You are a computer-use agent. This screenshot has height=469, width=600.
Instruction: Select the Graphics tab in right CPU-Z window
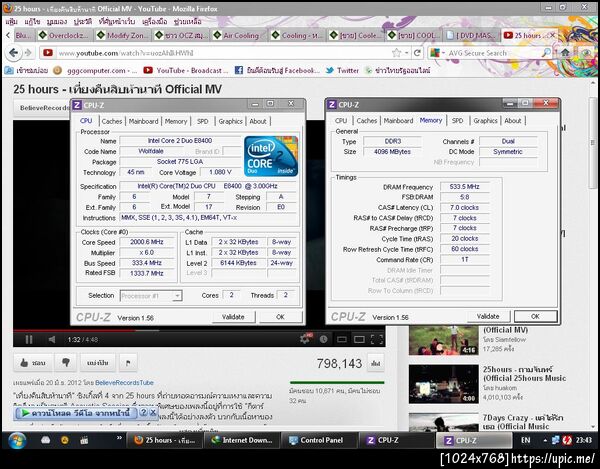(485, 121)
